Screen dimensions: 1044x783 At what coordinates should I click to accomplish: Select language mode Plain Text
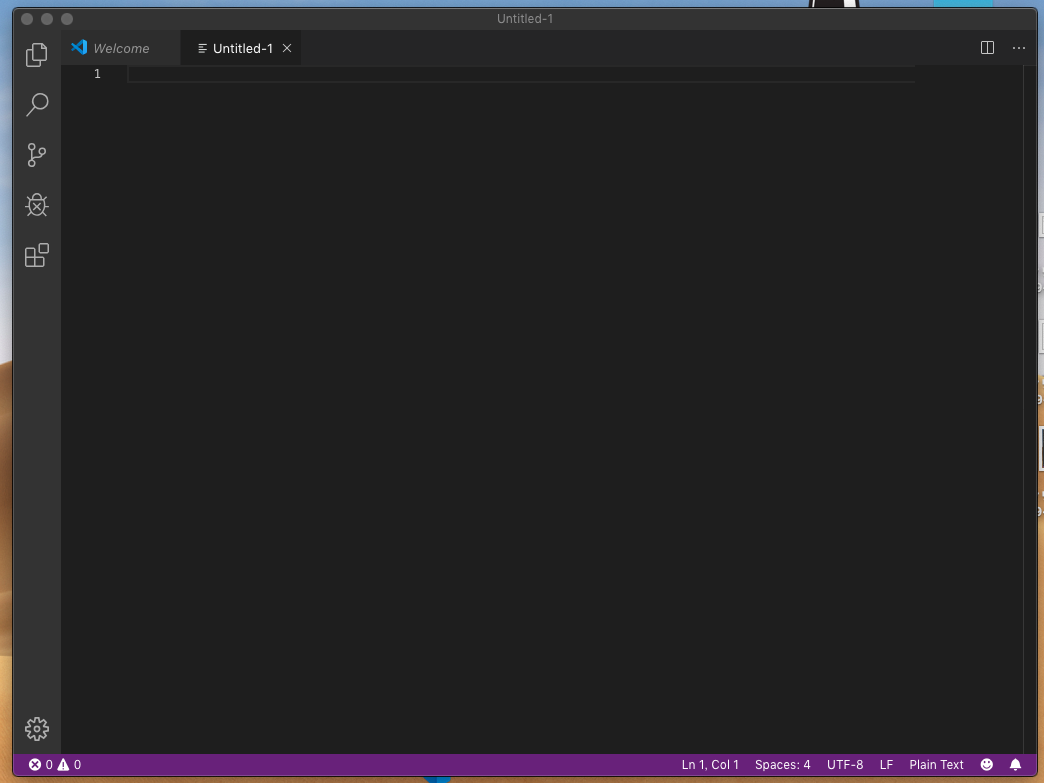pyautogui.click(x=936, y=764)
